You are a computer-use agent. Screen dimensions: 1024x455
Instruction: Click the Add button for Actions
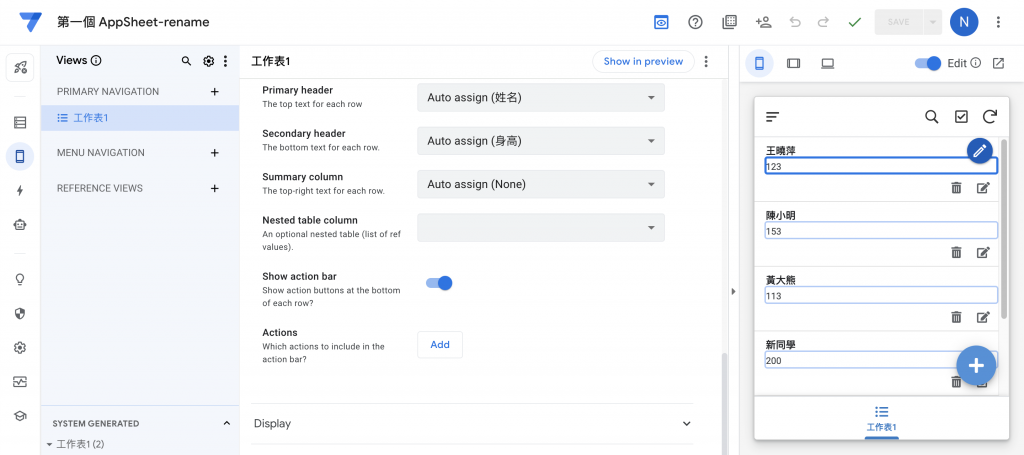440,344
